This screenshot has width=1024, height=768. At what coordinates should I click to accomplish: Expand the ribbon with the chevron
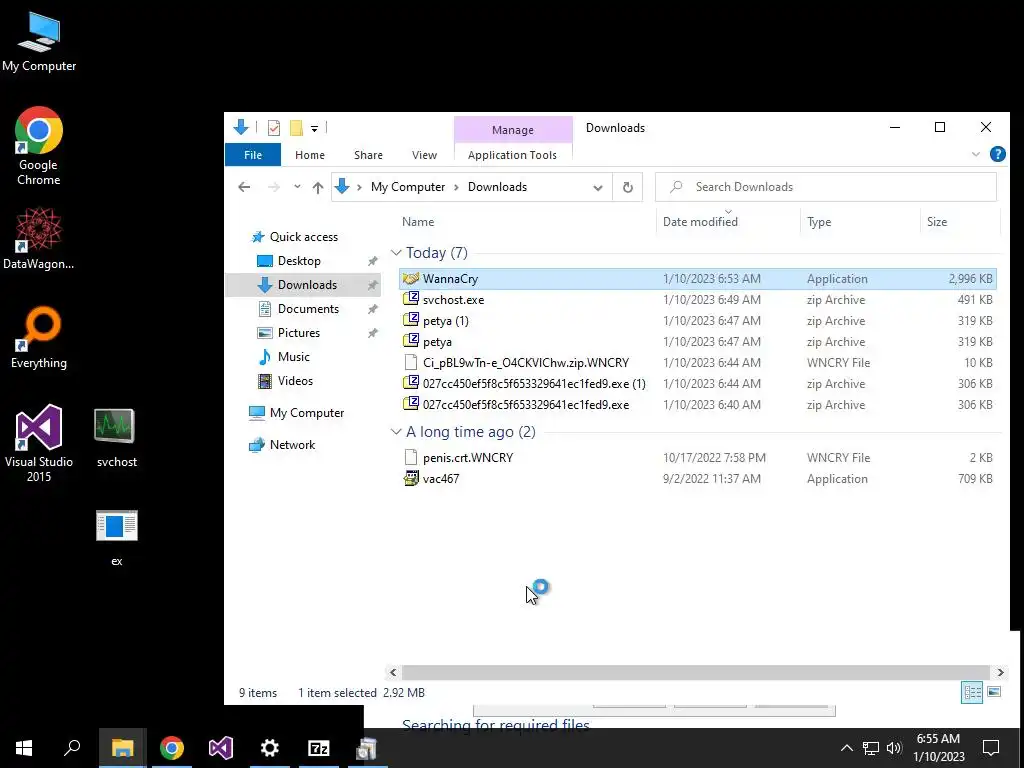click(x=976, y=154)
